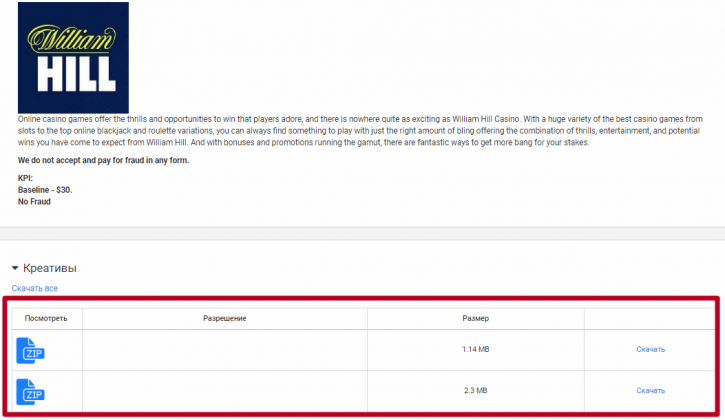
Task: Click the 'We do not accept and pay for fraud' text
Action: point(104,161)
